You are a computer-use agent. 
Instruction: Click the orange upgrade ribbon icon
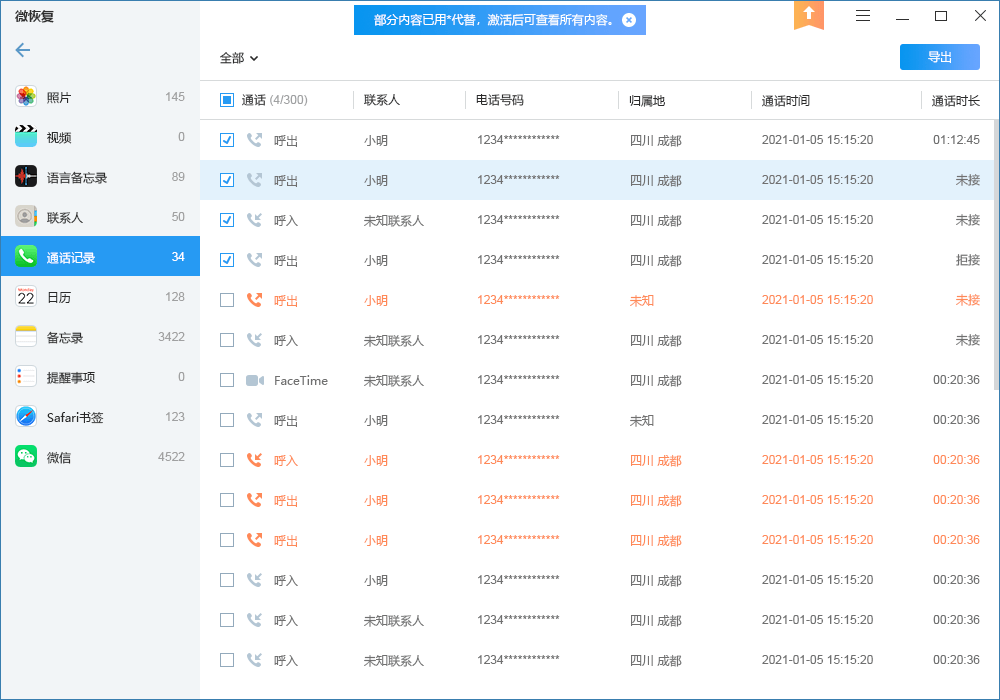coord(808,16)
